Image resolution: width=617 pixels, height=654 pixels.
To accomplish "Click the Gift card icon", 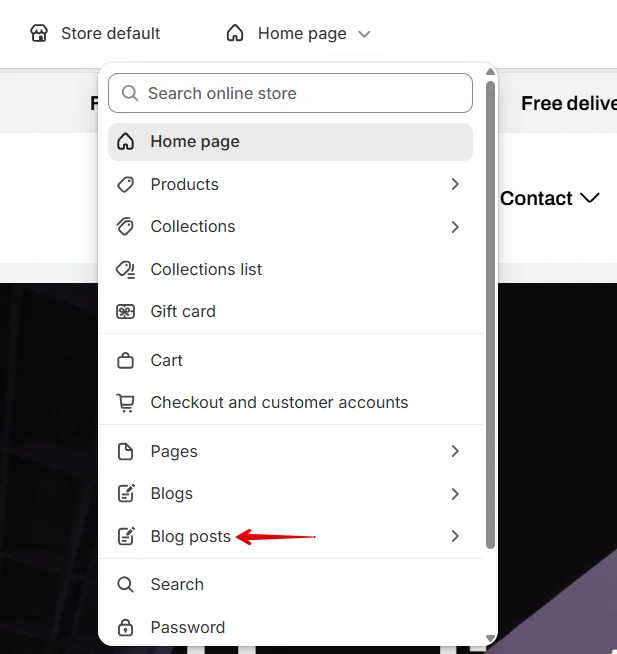I will click(x=126, y=312).
